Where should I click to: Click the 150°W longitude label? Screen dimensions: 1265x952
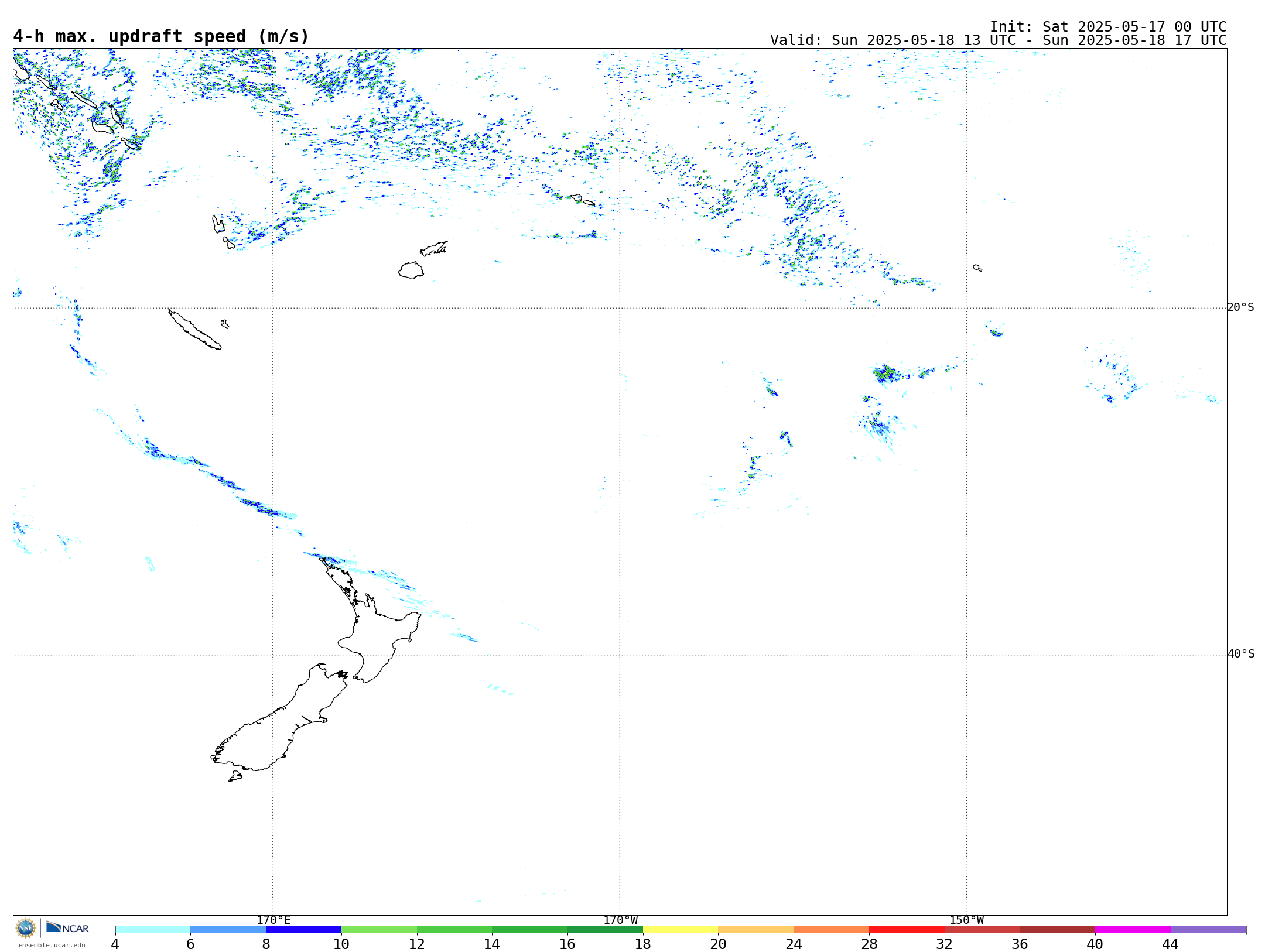966,920
